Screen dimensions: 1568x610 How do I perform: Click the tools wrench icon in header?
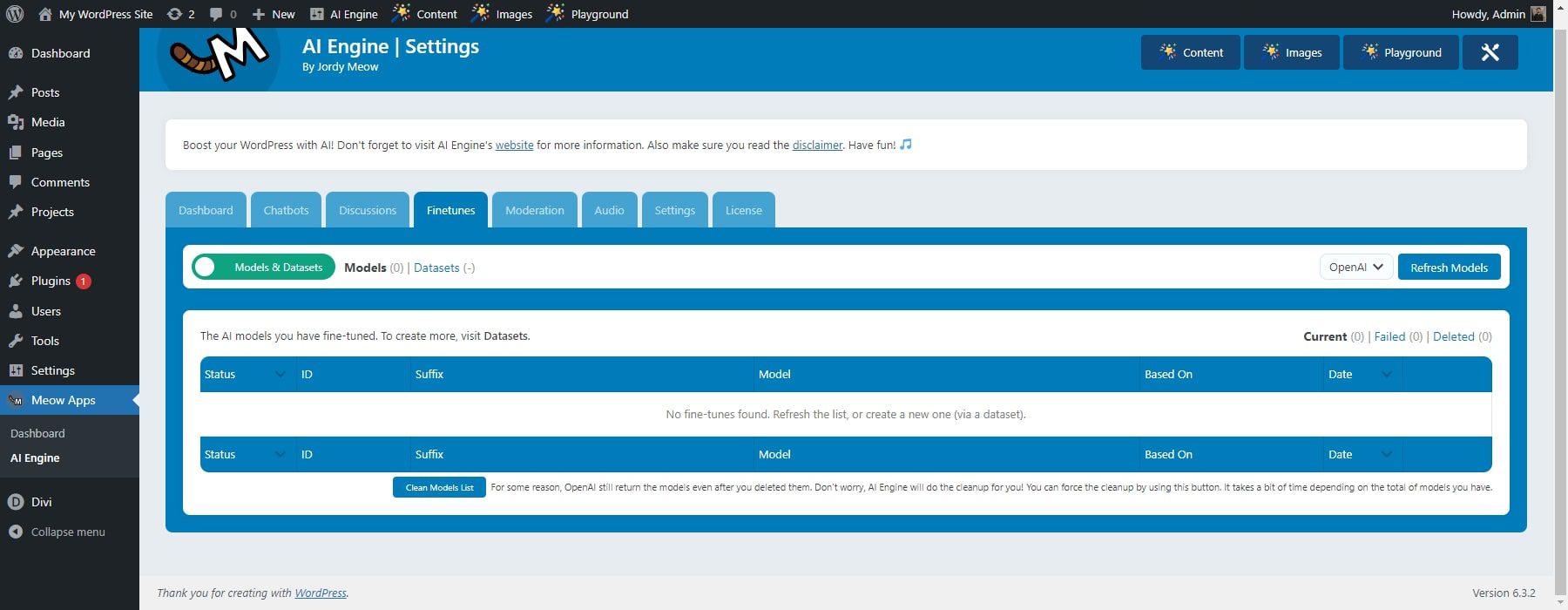1490,52
